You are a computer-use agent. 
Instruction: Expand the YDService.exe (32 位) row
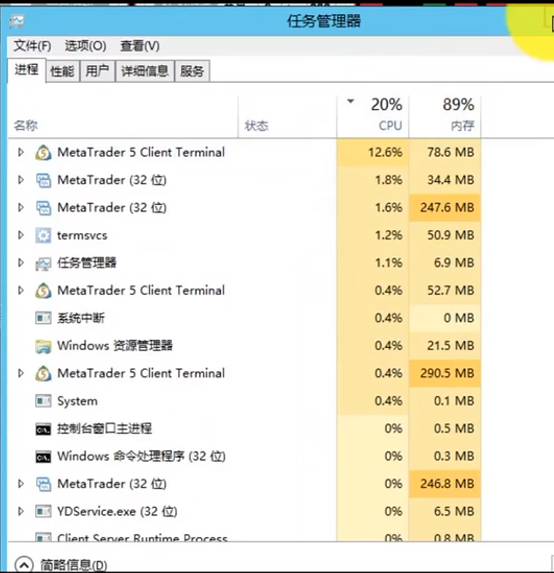pyautogui.click(x=21, y=512)
